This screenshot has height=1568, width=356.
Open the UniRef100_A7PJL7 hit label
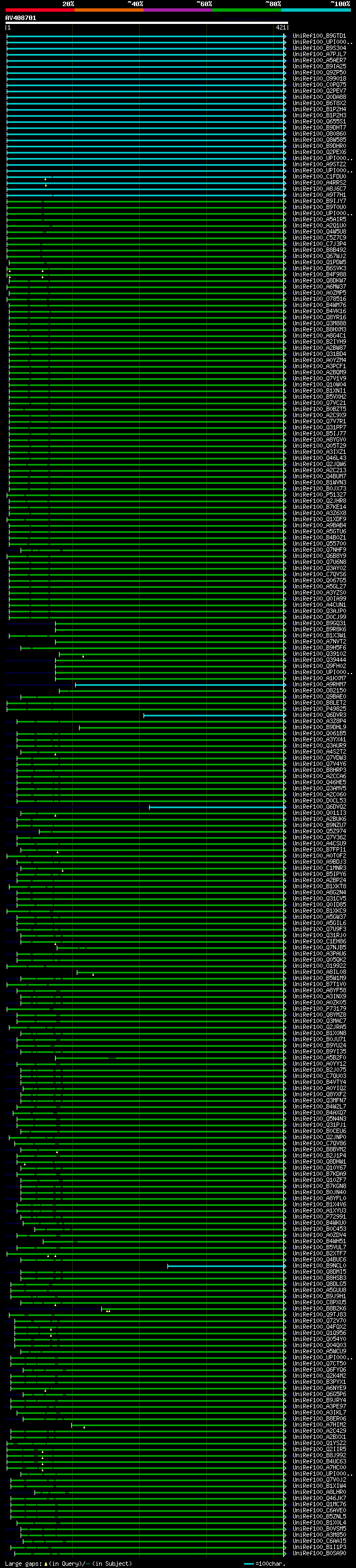coord(319,54)
